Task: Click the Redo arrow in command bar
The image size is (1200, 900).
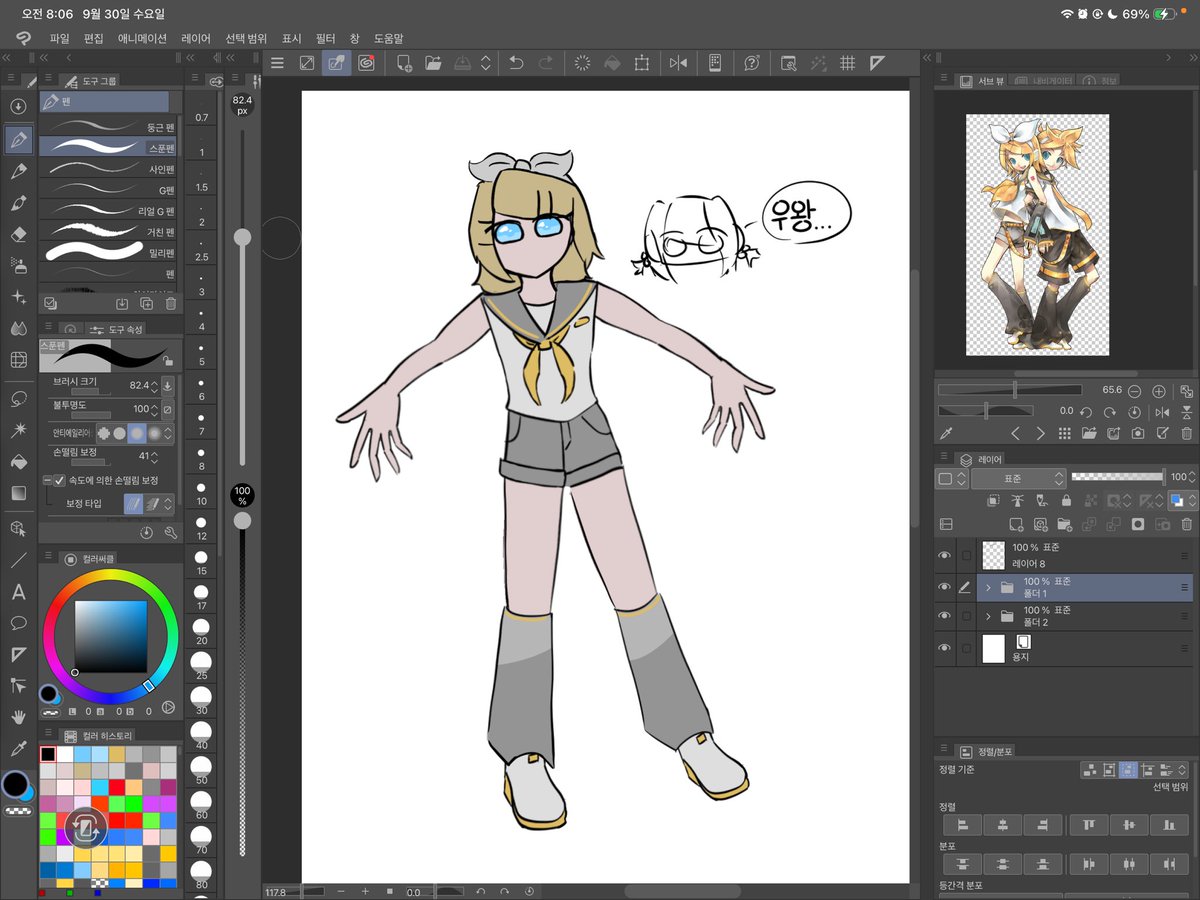Action: (x=546, y=63)
